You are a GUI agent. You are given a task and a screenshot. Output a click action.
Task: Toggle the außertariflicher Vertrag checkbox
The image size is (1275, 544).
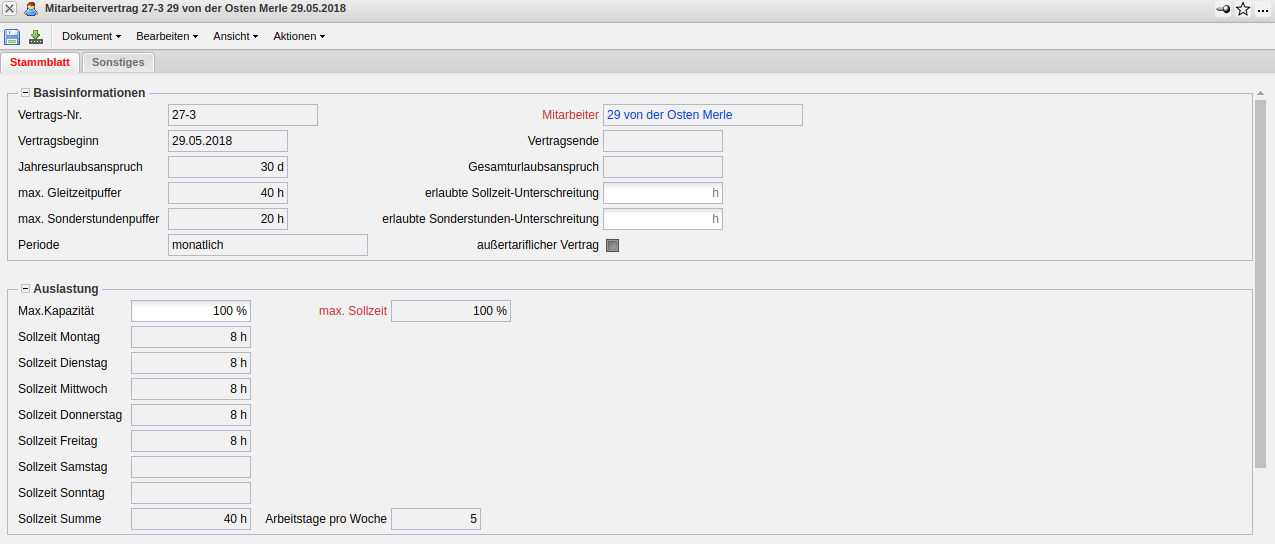[613, 245]
